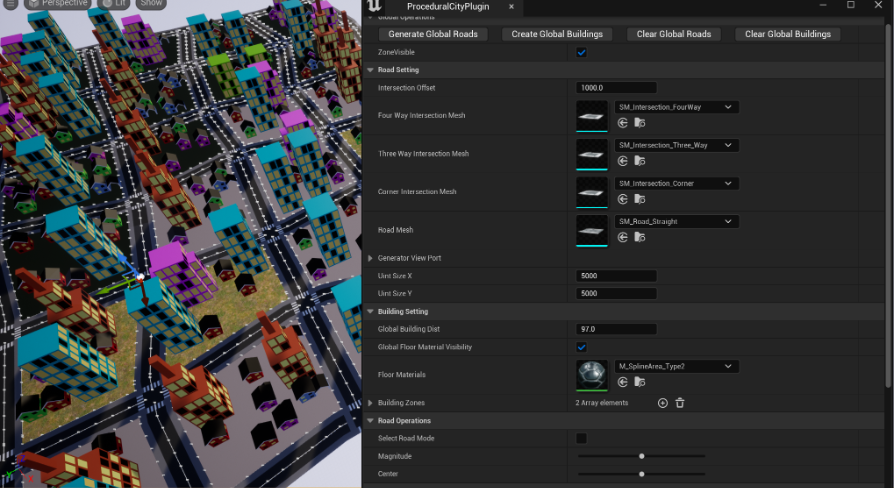Open SM_Intersection_Three_Way mesh dropdown
Image resolution: width=894 pixels, height=488 pixels.
tap(677, 145)
